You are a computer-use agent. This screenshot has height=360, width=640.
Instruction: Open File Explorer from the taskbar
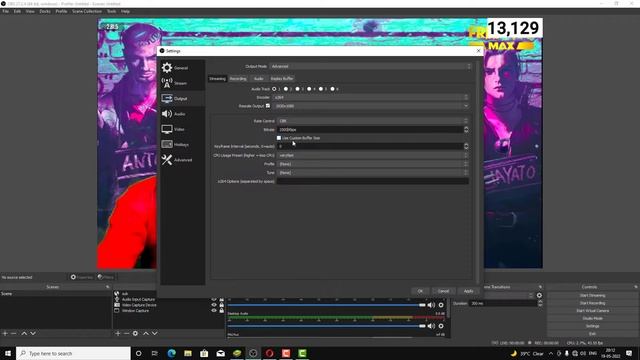click(x=188, y=353)
